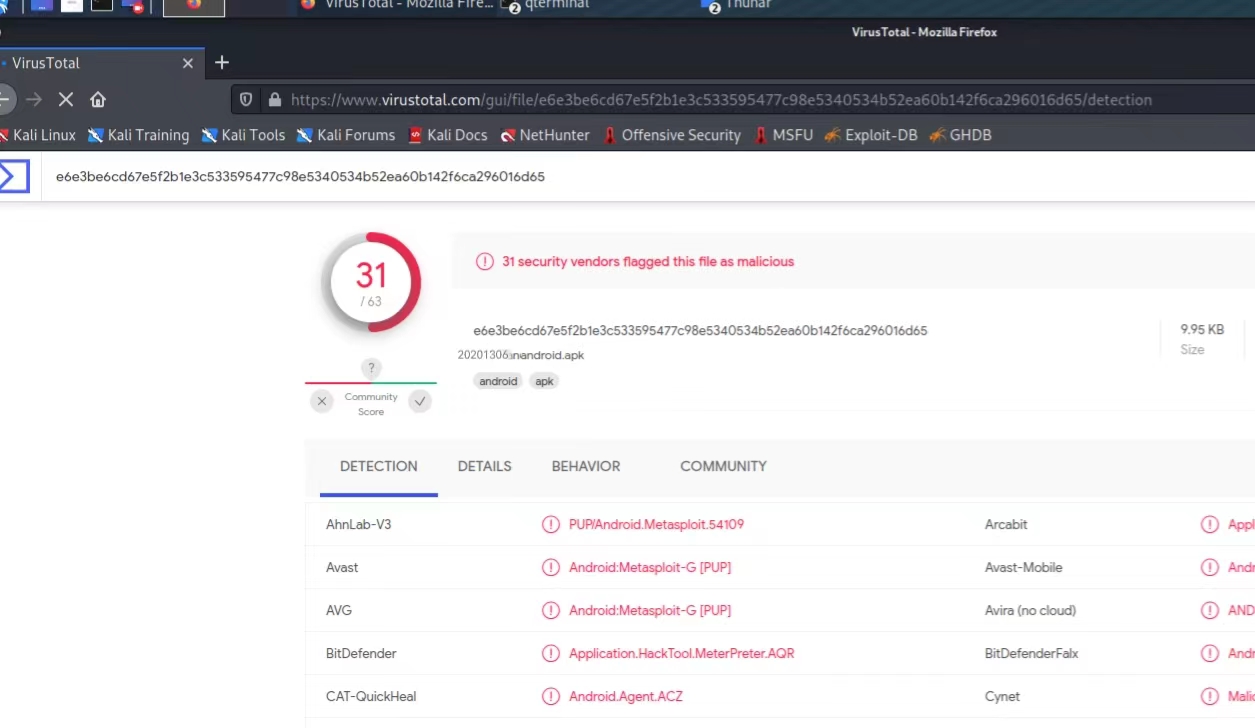Click the Avira (no cloud) vendor name

tap(1030, 610)
